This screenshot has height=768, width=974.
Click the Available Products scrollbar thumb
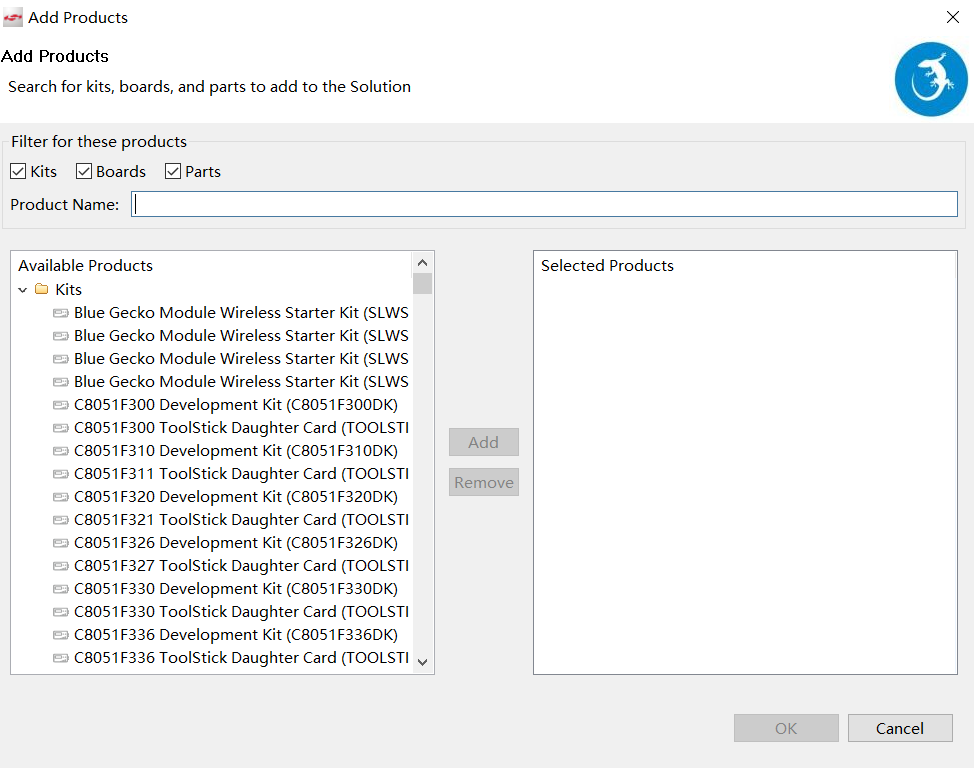tap(422, 283)
